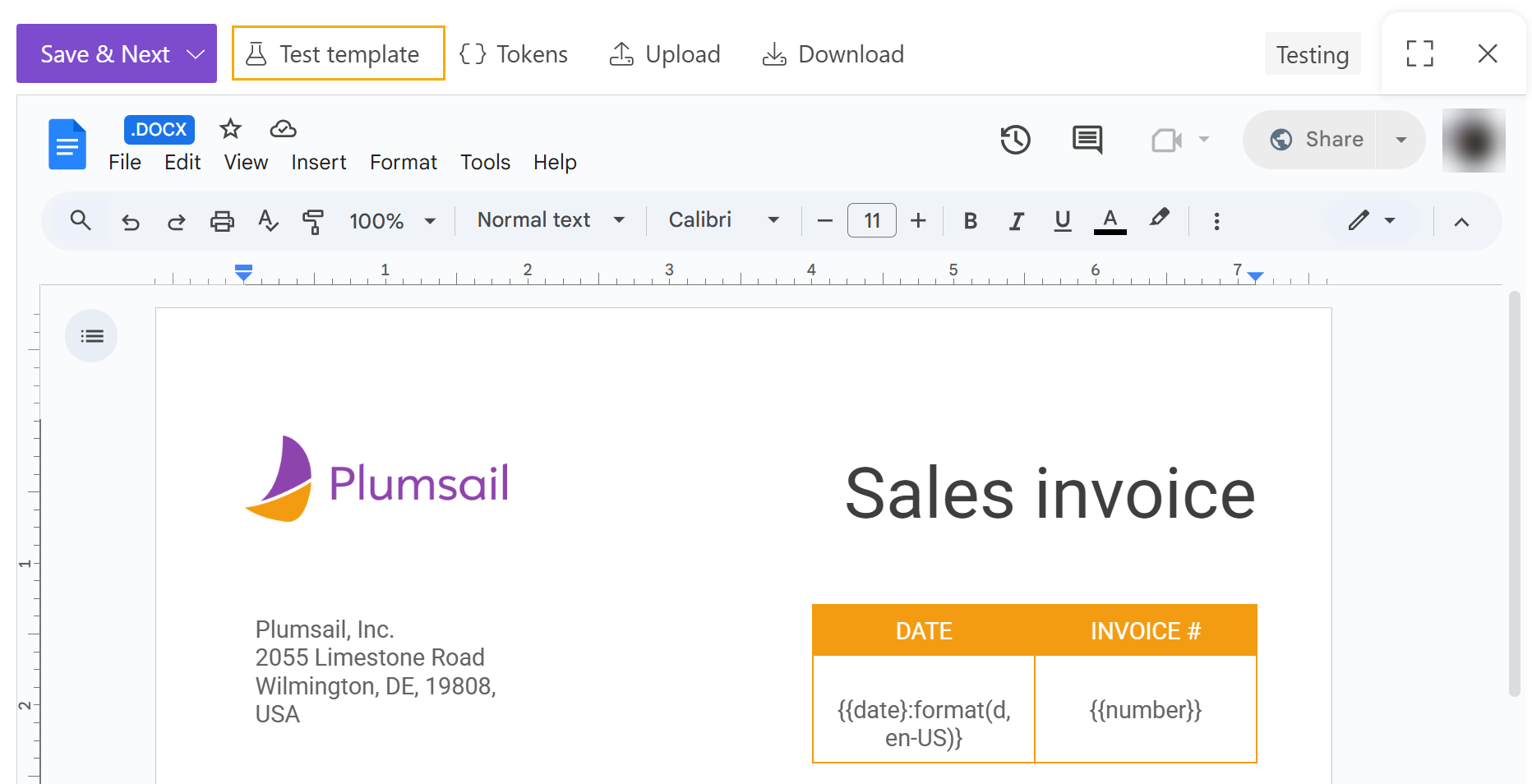Click the Sales invoice heading

click(x=1050, y=494)
